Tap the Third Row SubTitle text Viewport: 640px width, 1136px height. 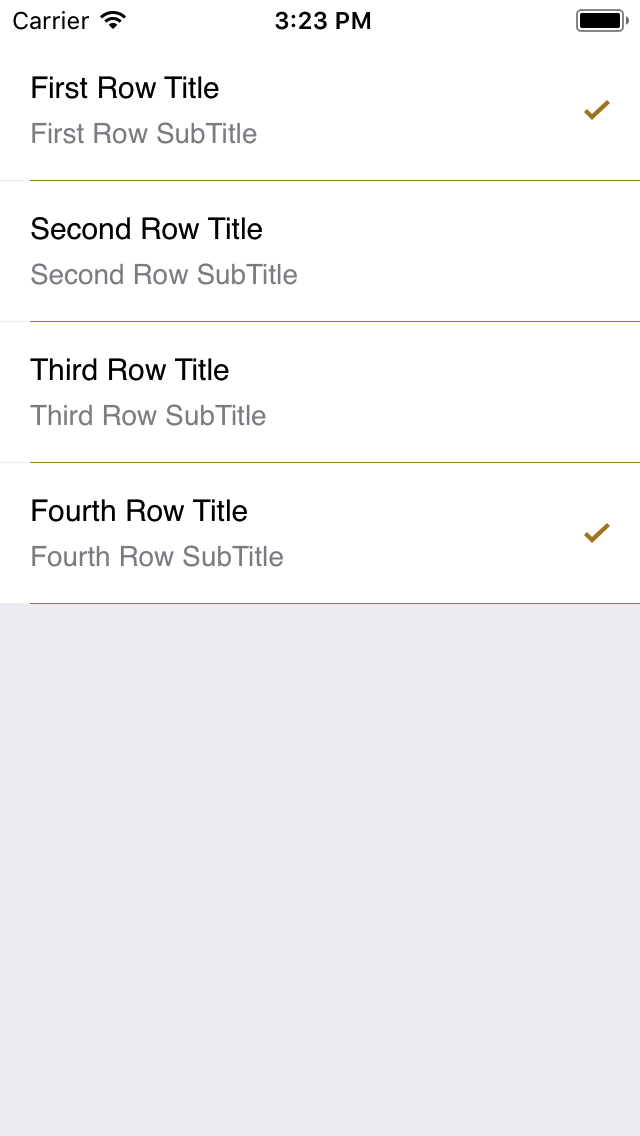(148, 416)
